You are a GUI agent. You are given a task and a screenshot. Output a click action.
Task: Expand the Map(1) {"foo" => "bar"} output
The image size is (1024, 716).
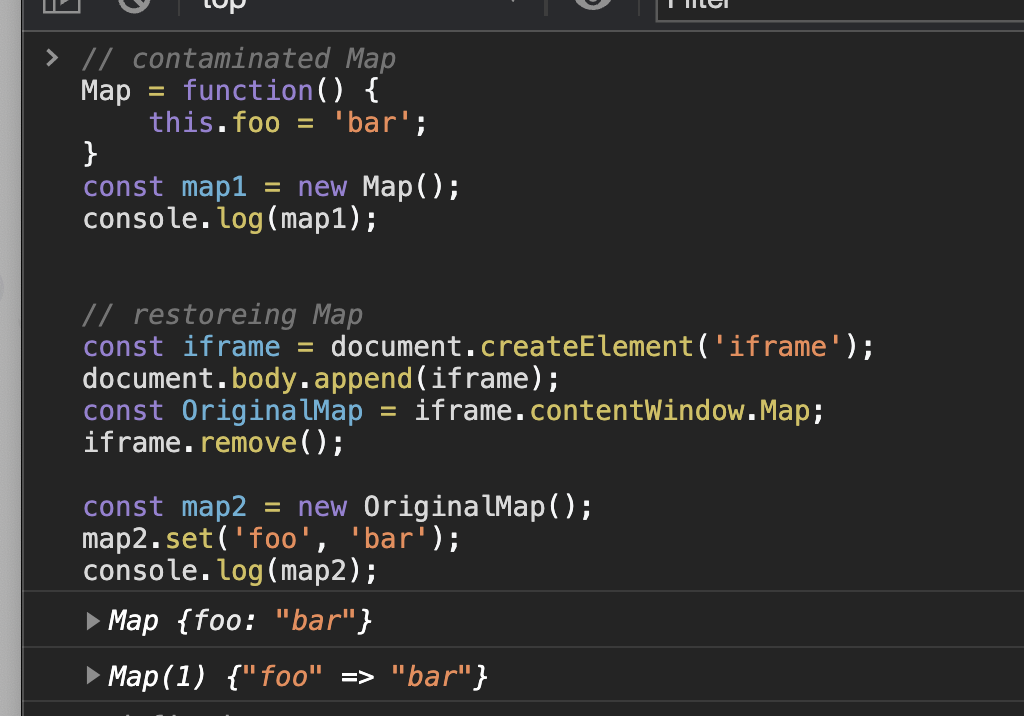tap(93, 675)
